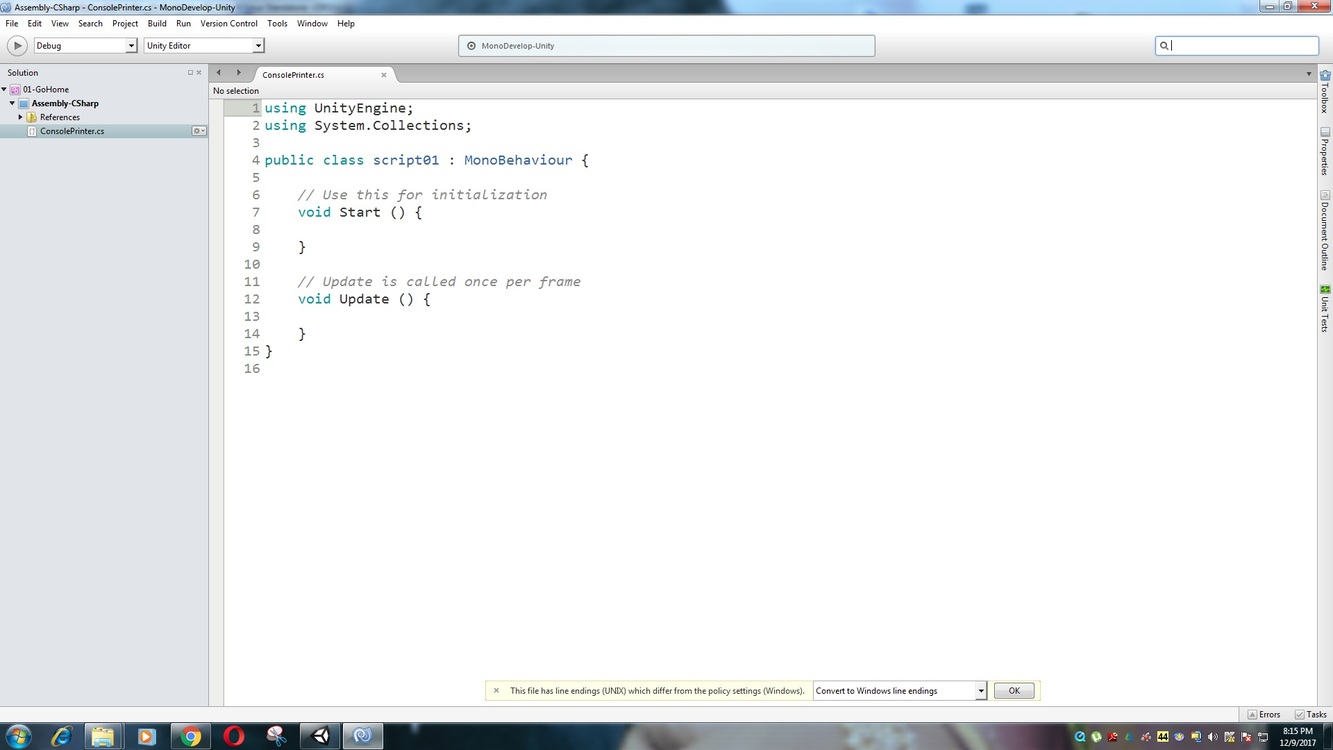Collapse the Assembly-CSharp project node
Screen dimensions: 1333x750
[12, 103]
